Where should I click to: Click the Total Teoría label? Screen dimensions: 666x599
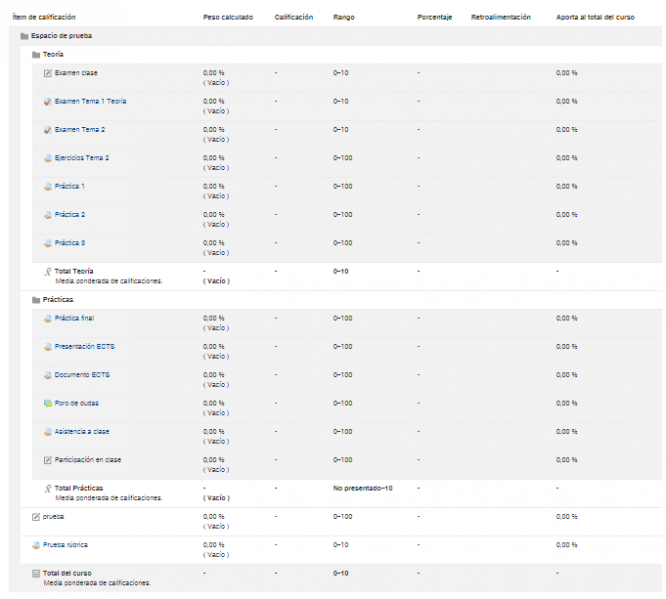pyautogui.click(x=74, y=271)
